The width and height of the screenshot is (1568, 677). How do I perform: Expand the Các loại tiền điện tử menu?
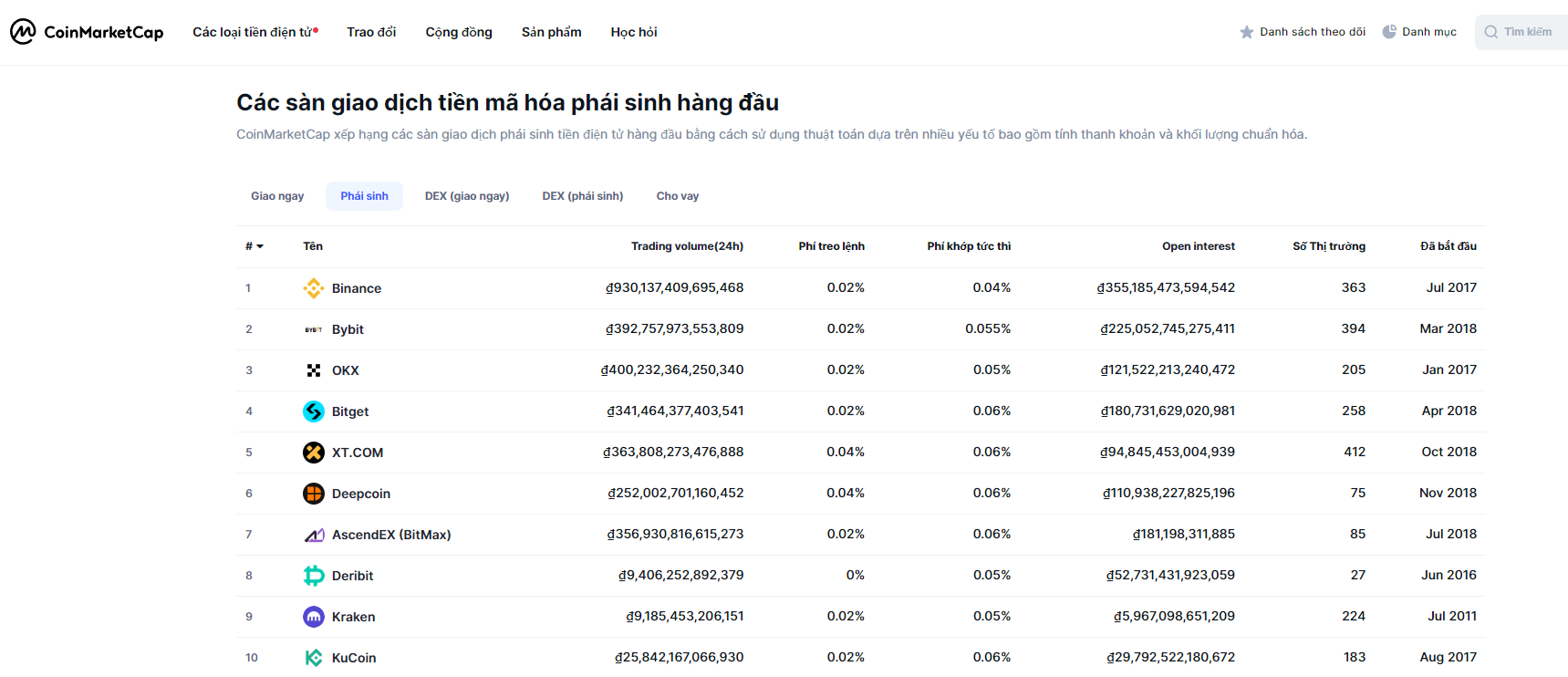click(x=253, y=30)
